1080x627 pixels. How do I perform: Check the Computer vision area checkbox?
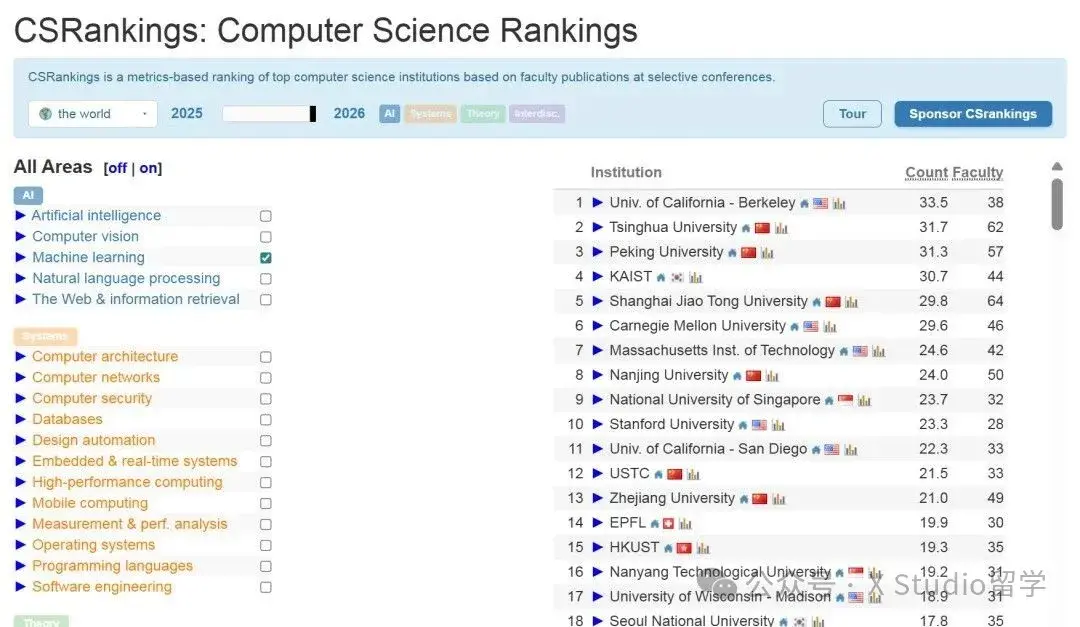pyautogui.click(x=266, y=237)
